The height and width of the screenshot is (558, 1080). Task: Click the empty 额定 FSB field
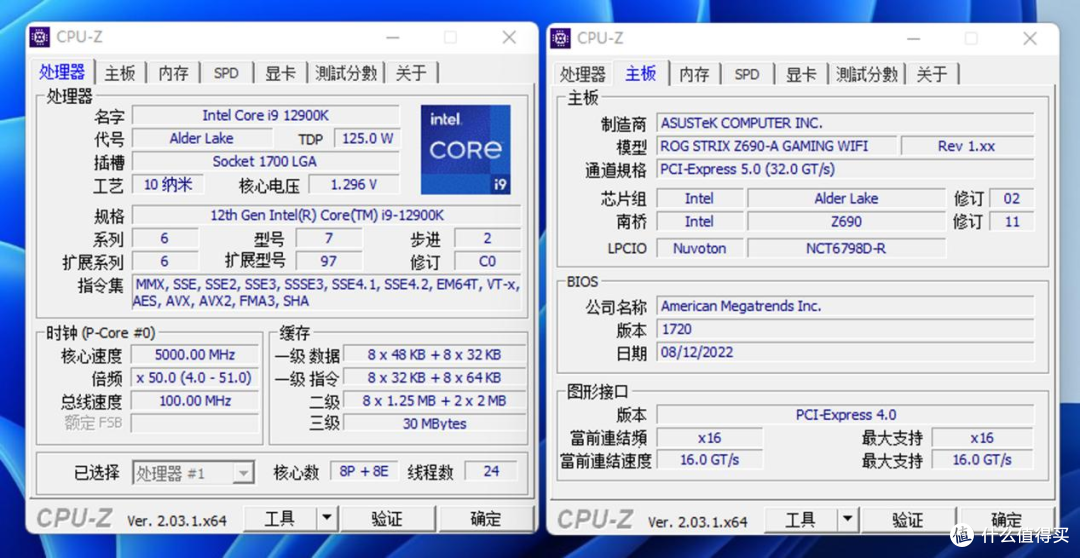coord(195,423)
